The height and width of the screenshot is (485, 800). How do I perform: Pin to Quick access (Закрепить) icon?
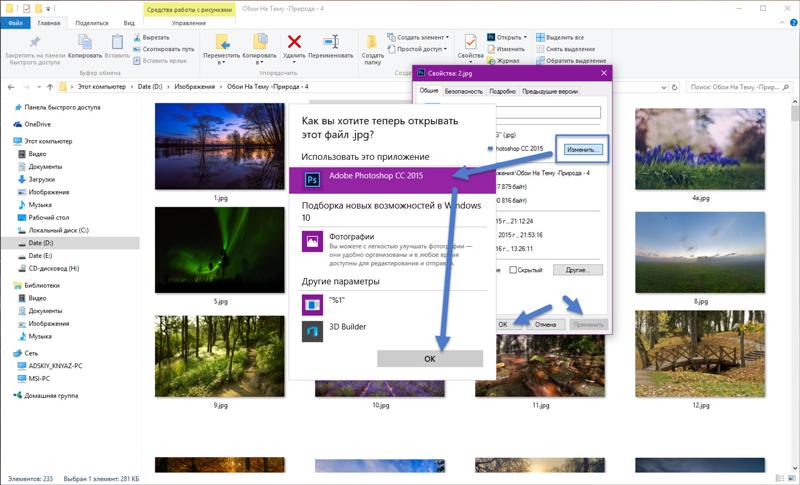click(35, 42)
